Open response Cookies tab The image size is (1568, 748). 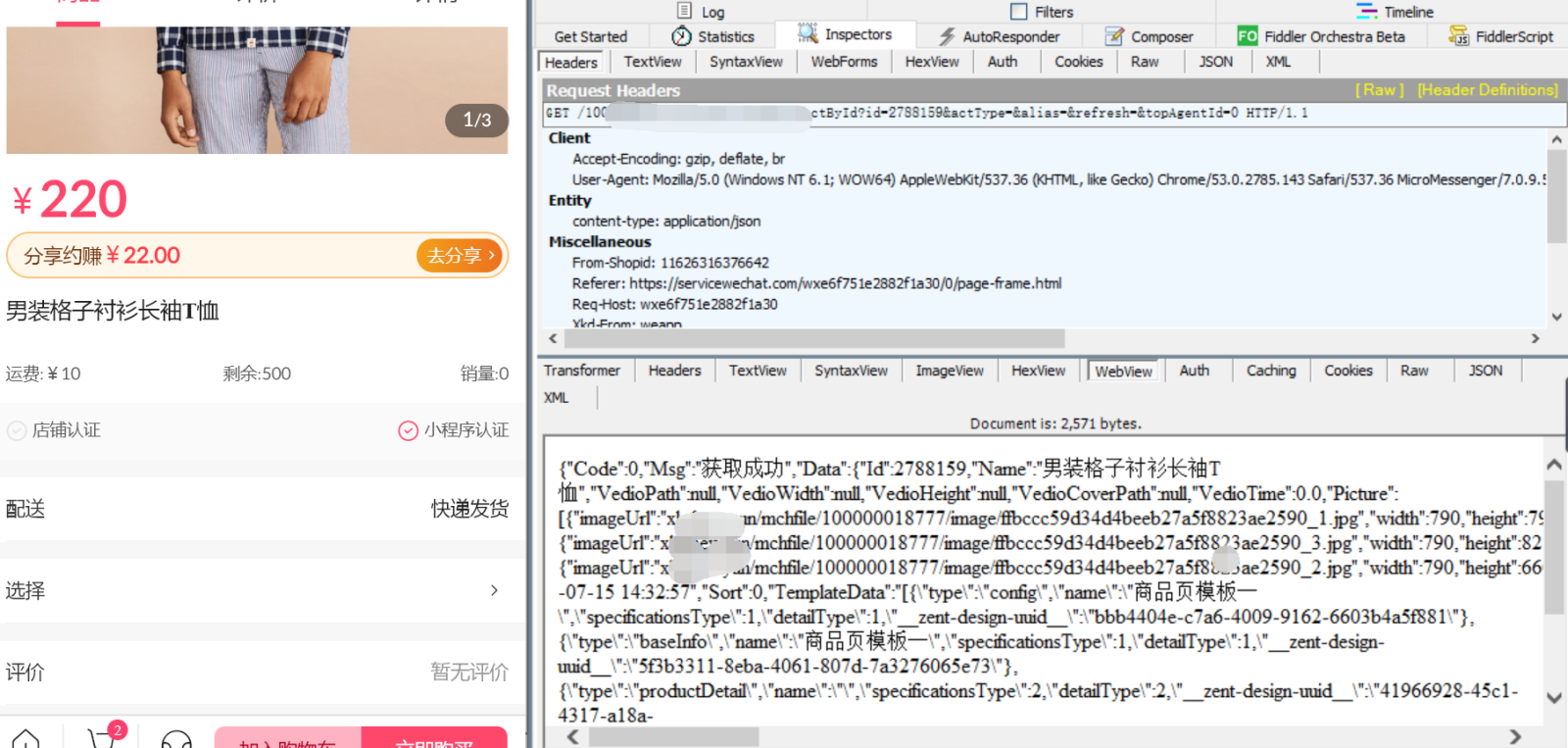point(1348,371)
